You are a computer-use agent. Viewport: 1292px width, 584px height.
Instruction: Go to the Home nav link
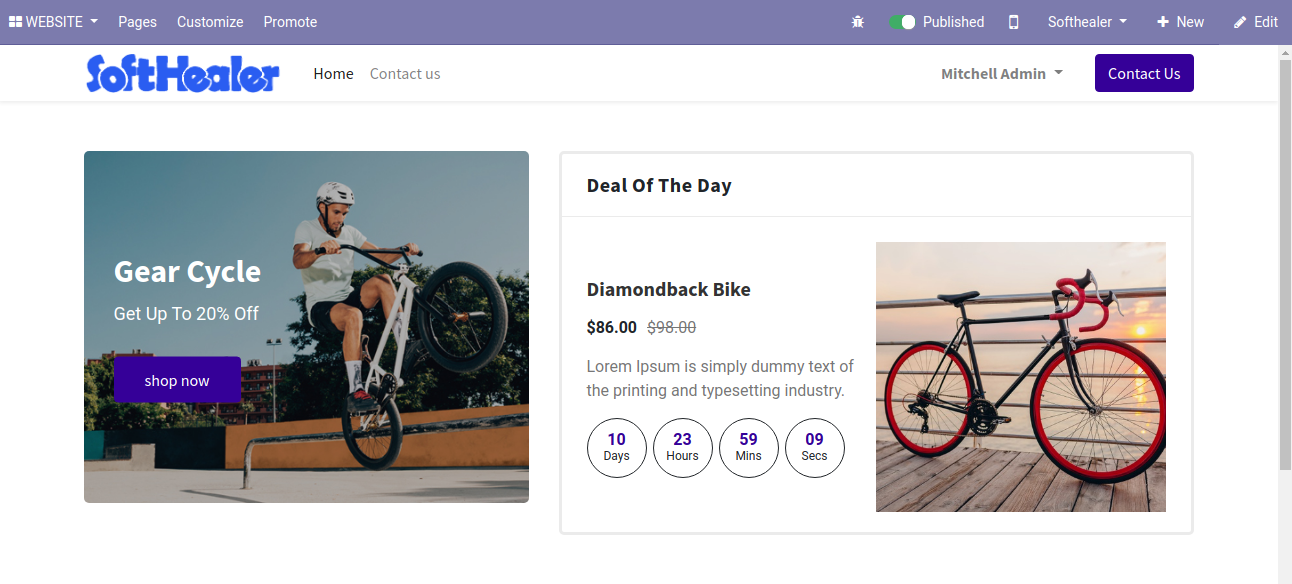333,74
